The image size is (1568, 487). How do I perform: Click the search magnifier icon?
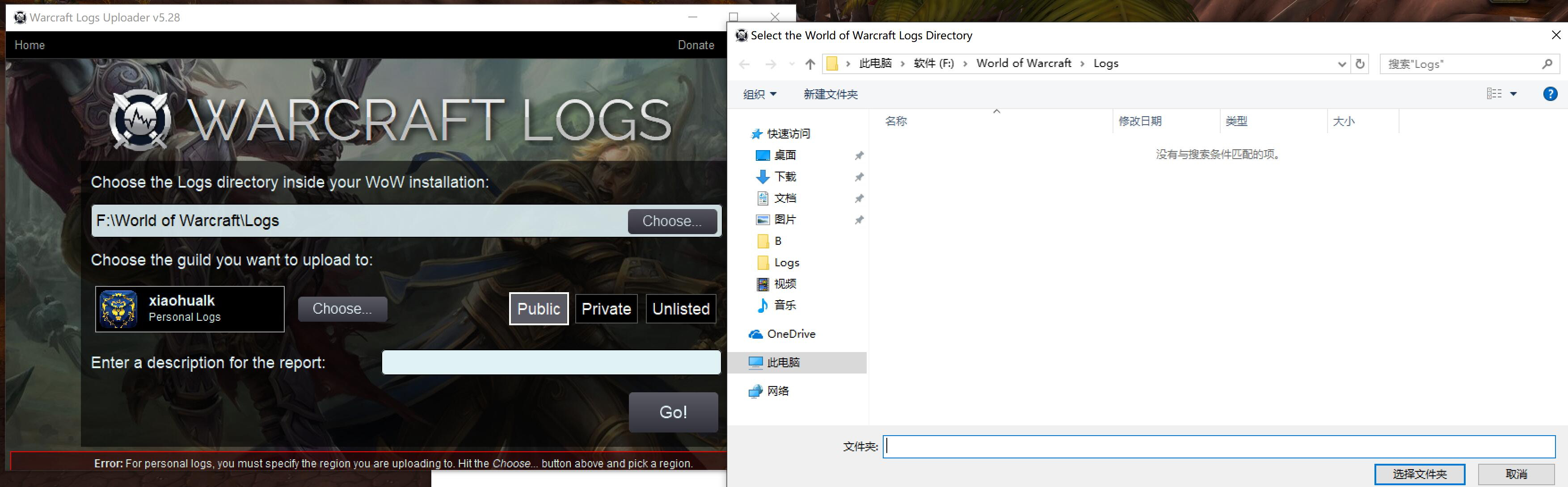(x=1548, y=63)
